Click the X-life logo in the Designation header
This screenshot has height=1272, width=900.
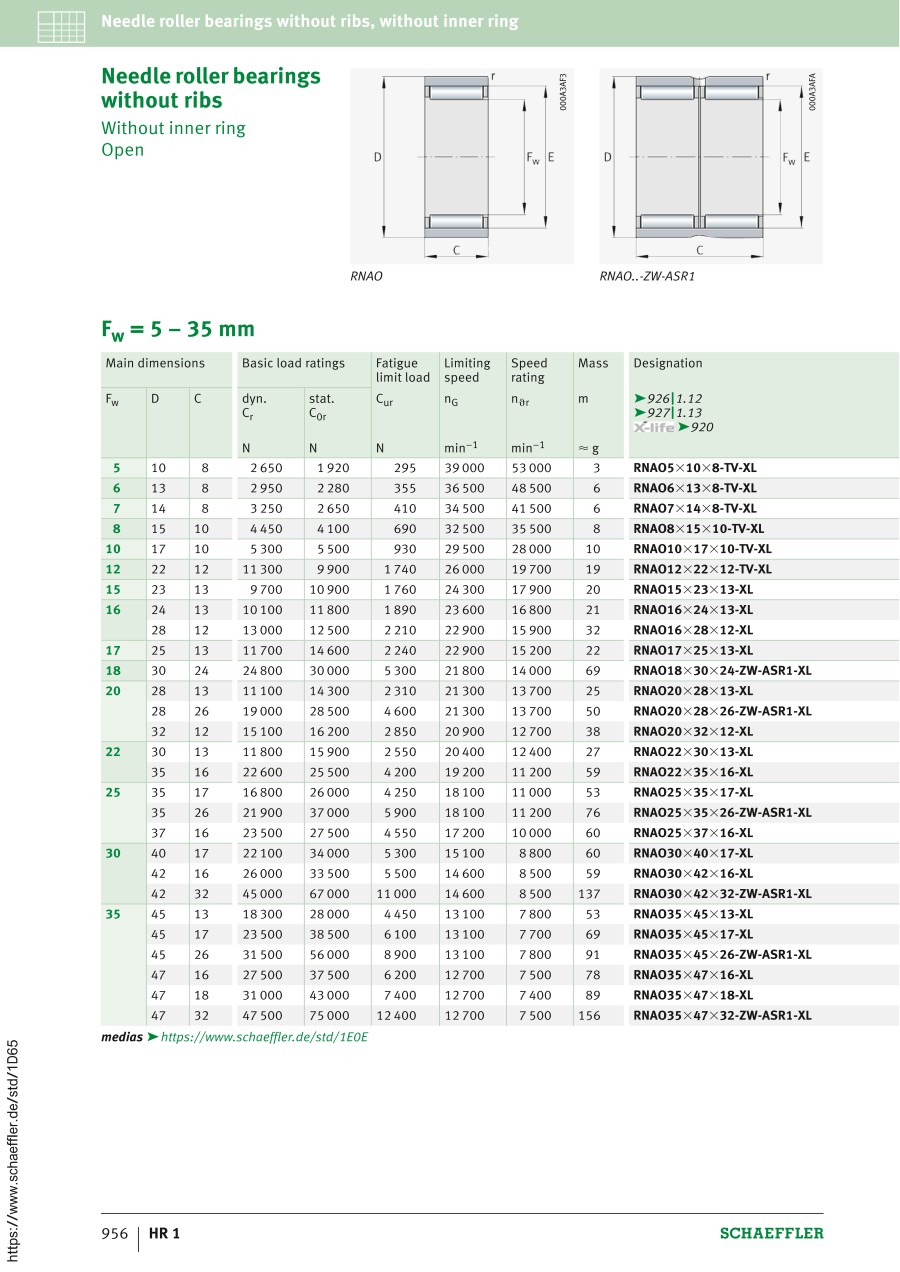654,427
